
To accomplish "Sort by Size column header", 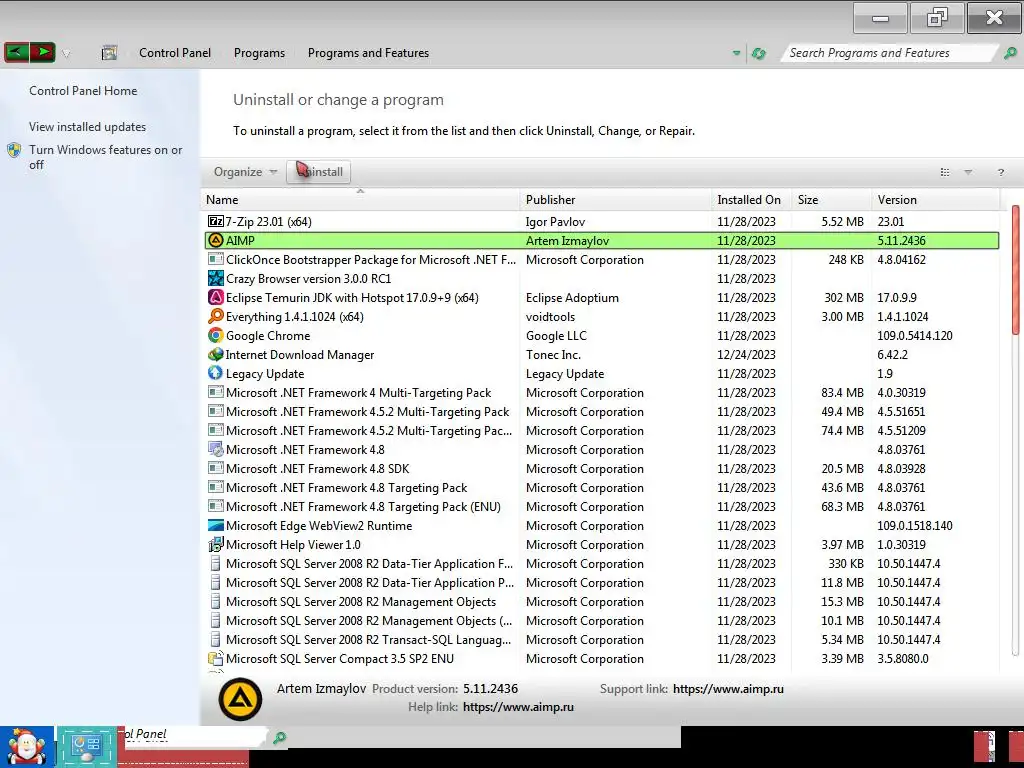I will pos(831,200).
